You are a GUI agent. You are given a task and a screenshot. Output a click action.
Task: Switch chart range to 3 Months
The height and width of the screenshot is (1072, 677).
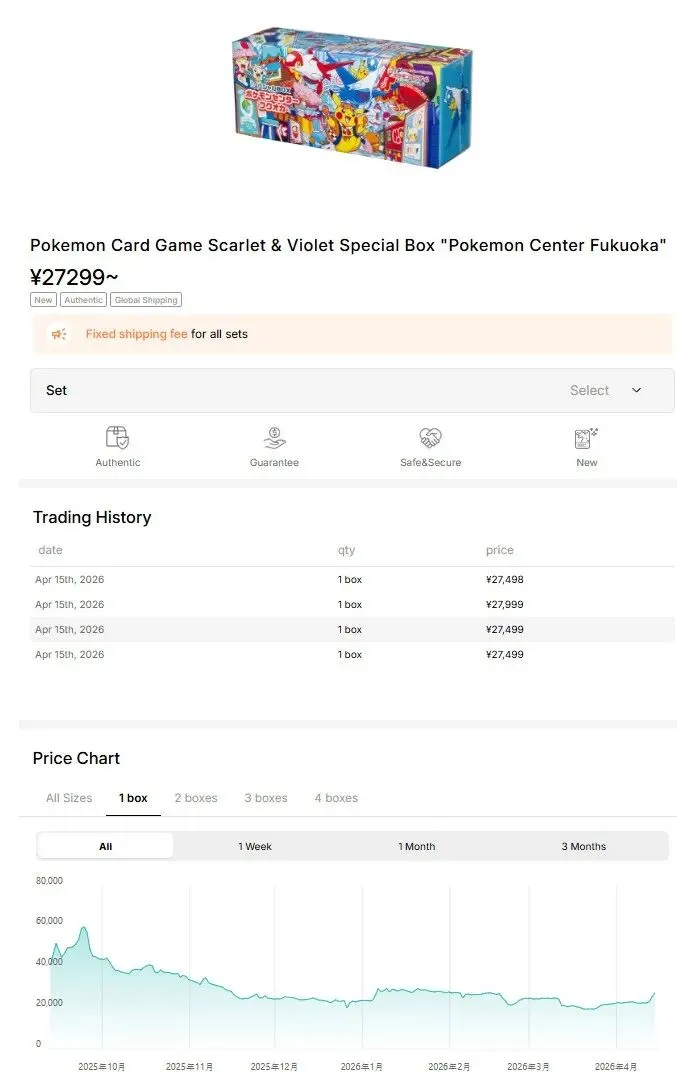(584, 846)
